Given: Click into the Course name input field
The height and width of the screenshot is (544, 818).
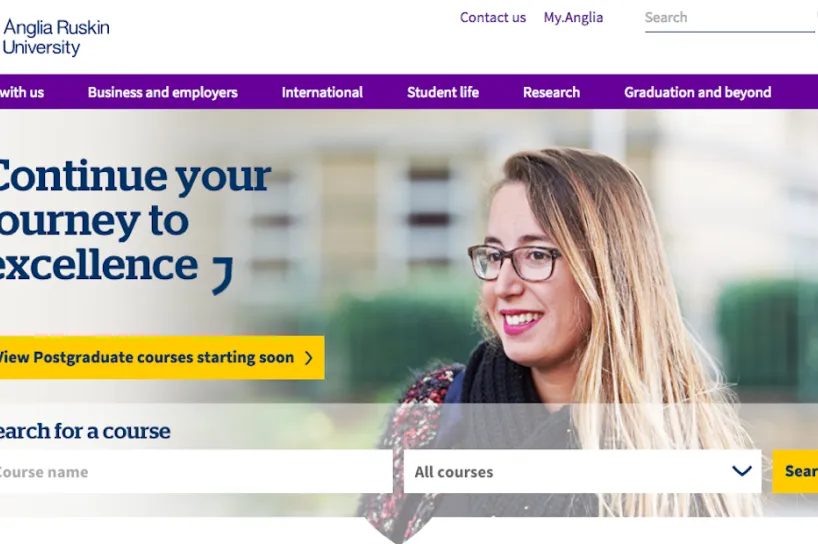Looking at the screenshot, I should click(196, 472).
